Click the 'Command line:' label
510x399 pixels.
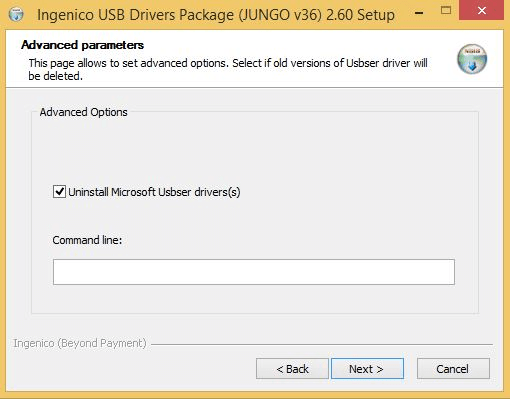click(87, 240)
